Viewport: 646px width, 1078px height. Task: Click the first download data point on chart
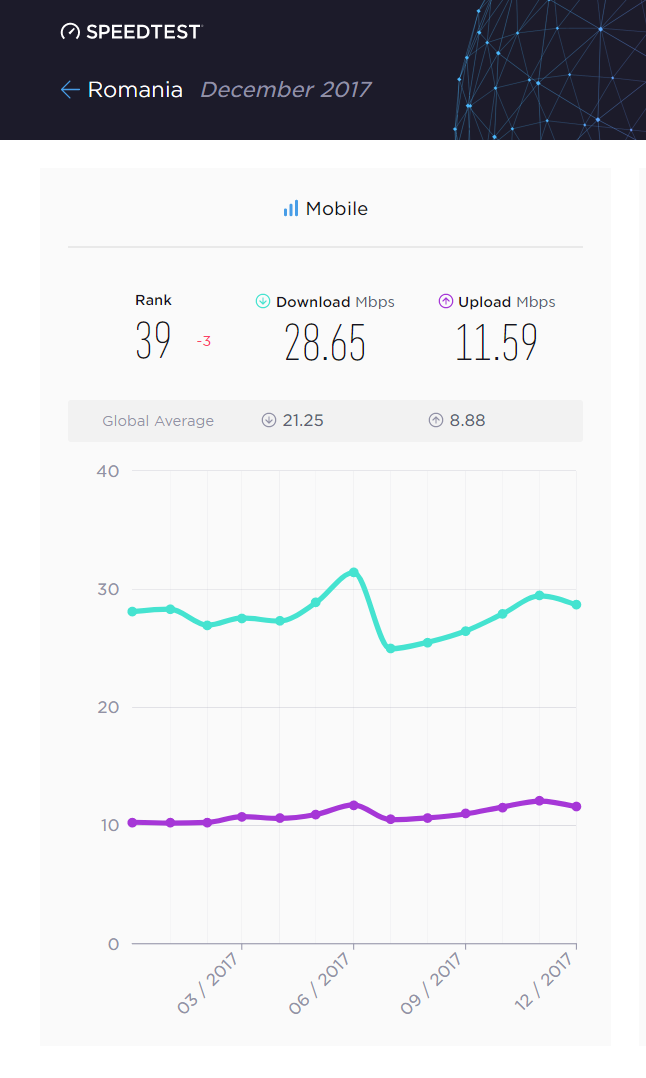click(132, 611)
